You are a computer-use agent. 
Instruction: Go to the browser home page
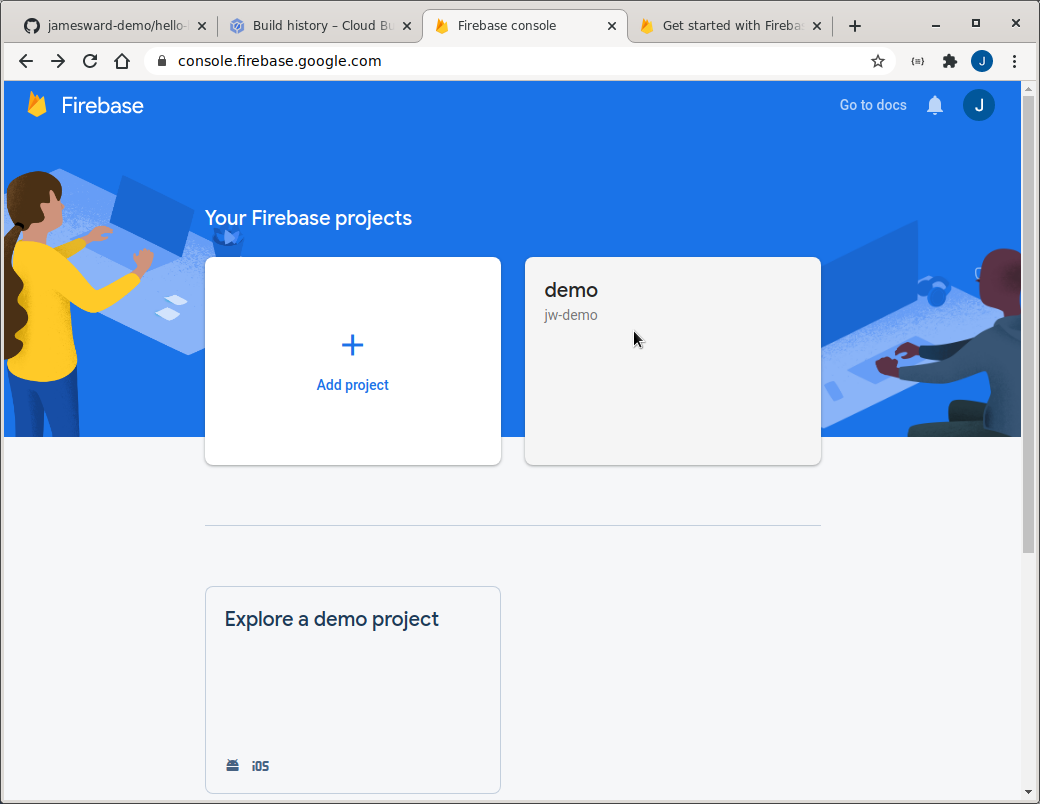[122, 61]
